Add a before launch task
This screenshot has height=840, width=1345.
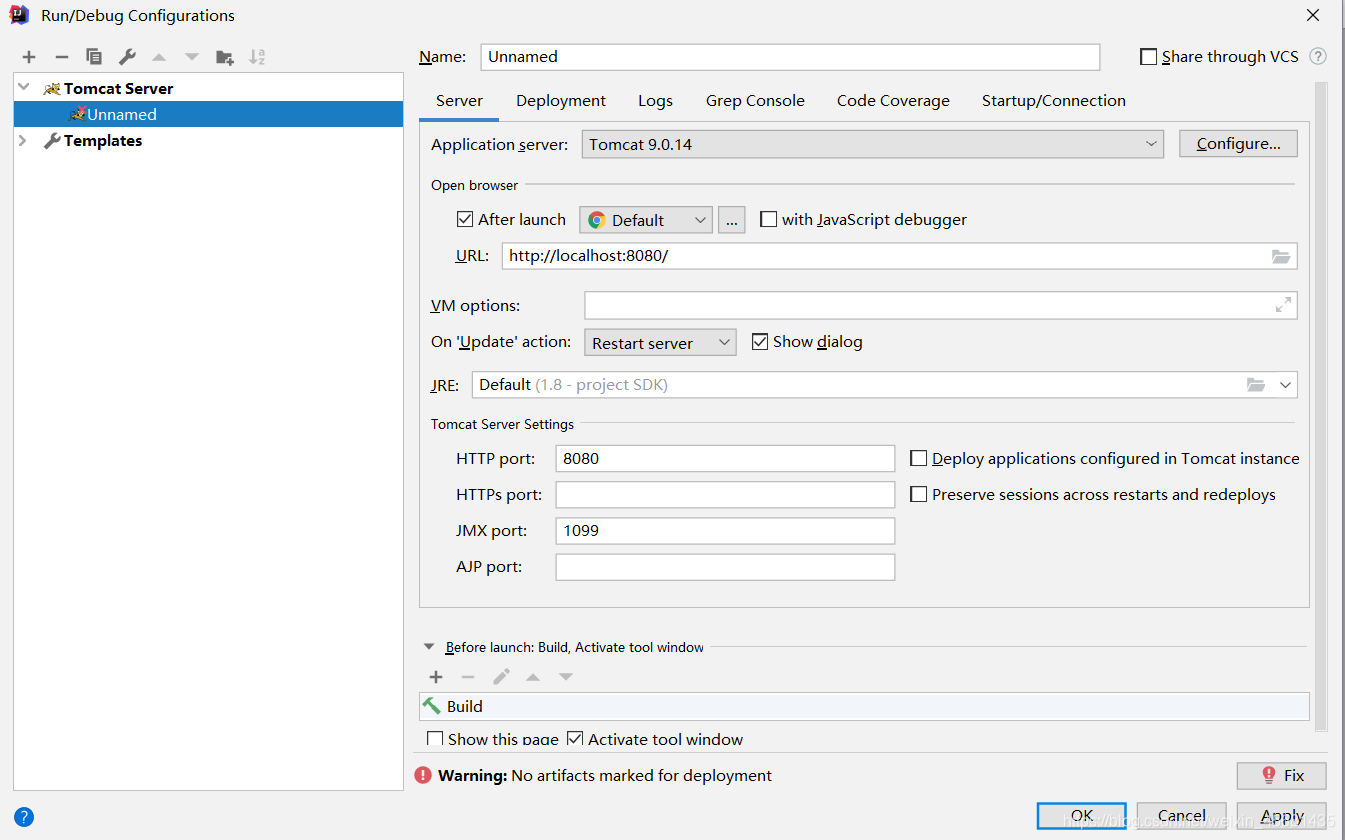tap(436, 677)
